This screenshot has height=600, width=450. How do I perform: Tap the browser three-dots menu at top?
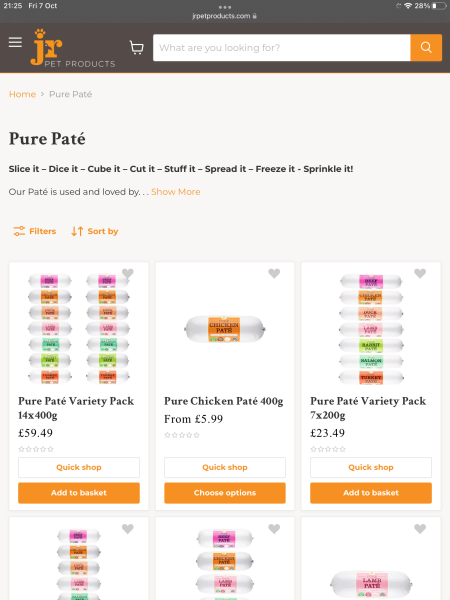(225, 7)
